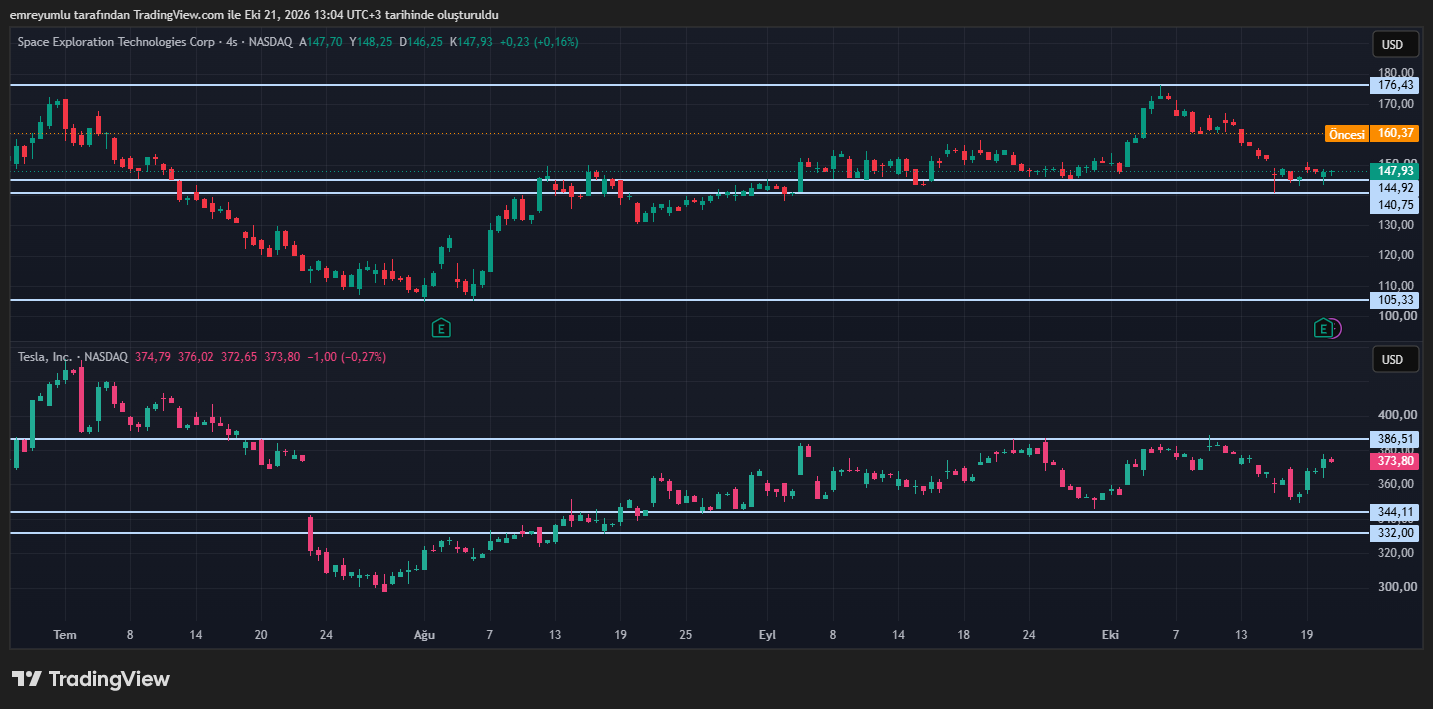
Task: Click the 130,00 price axis tick
Action: point(1395,225)
